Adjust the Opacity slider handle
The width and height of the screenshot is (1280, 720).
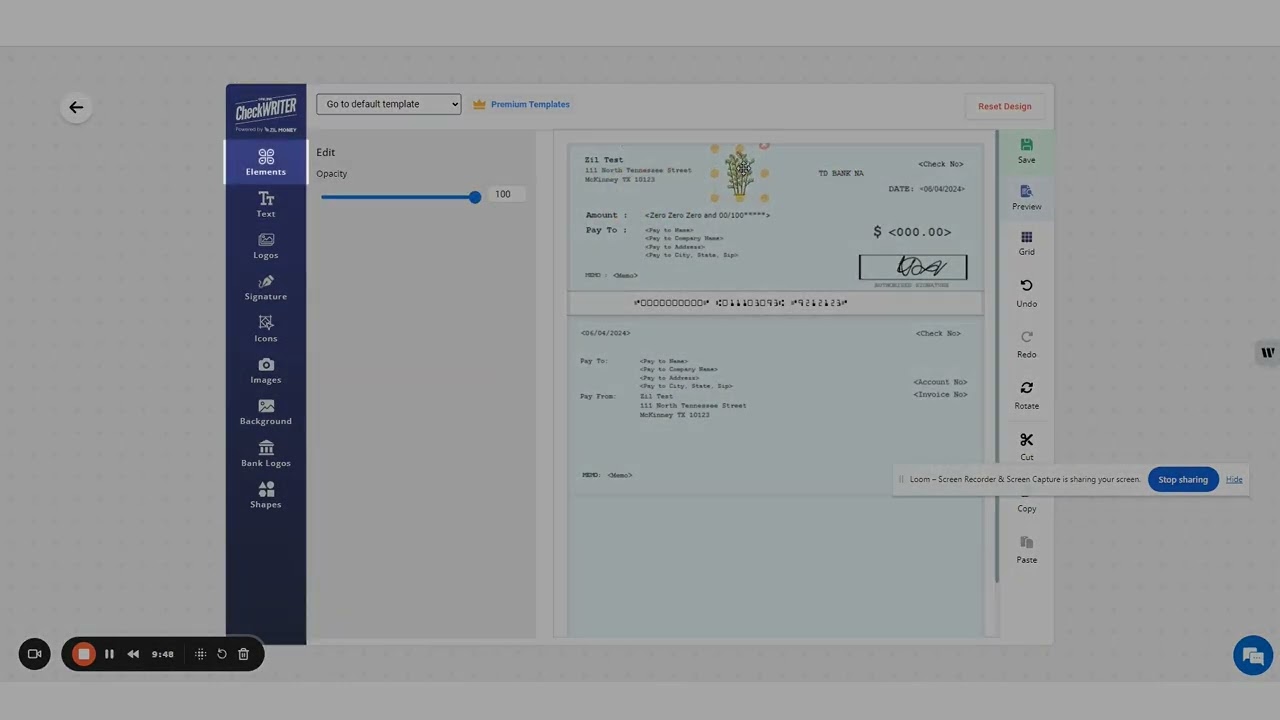coord(475,197)
